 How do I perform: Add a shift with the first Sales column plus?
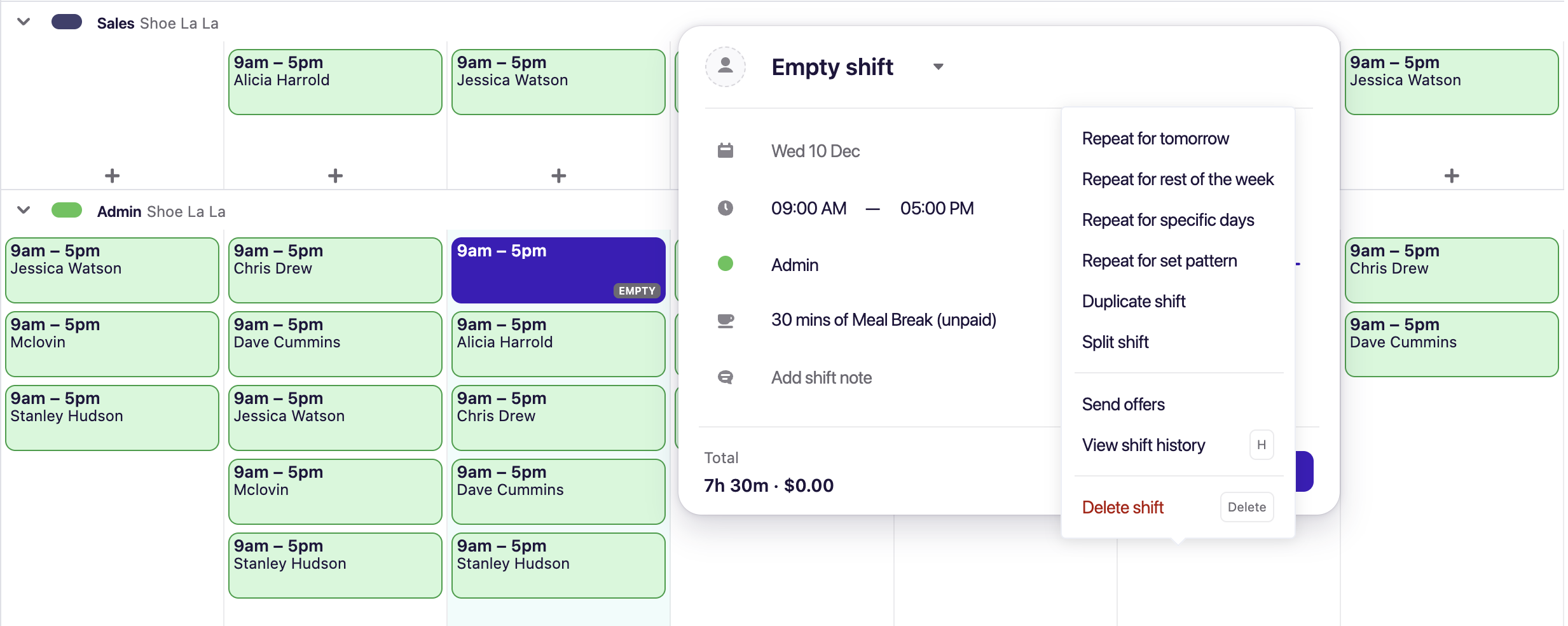point(112,174)
